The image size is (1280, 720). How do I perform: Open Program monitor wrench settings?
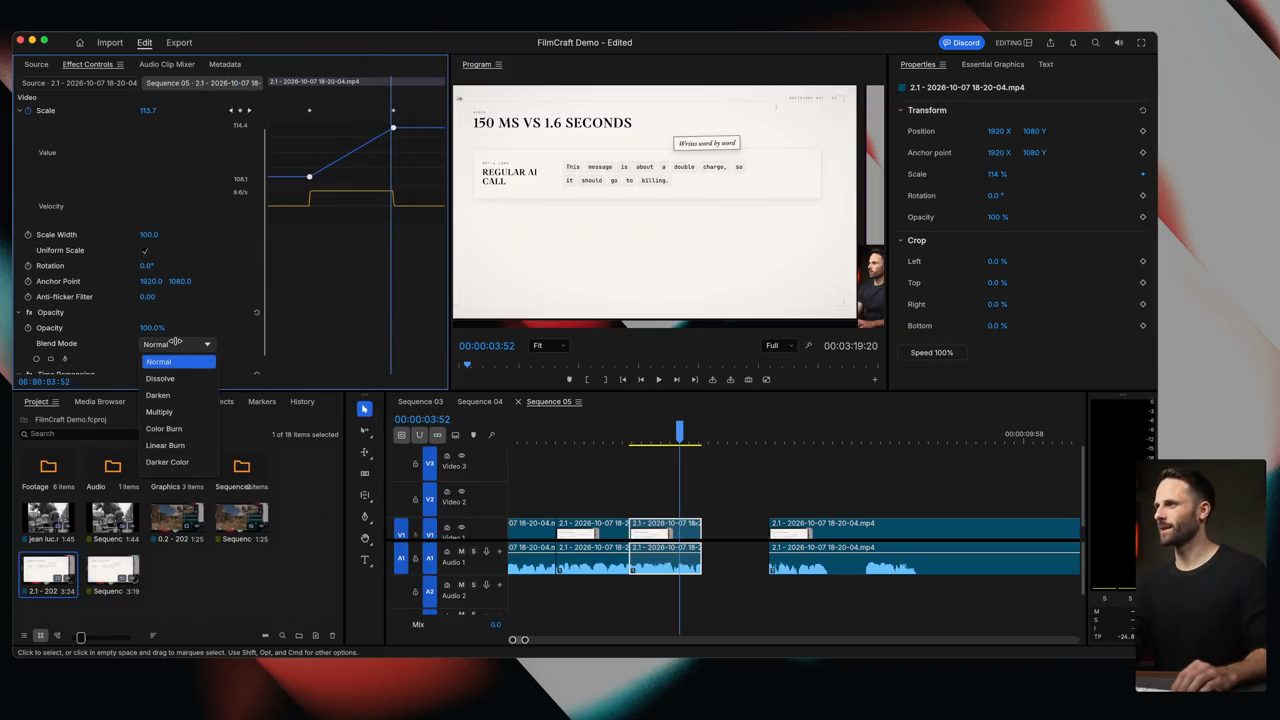click(x=809, y=346)
